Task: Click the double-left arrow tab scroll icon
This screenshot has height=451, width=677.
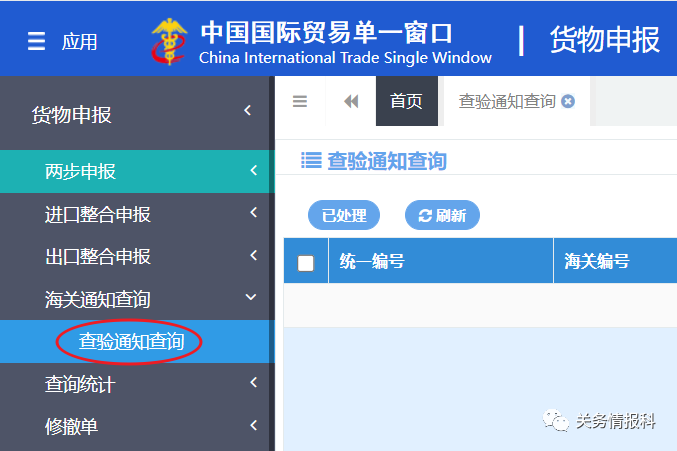Action: tap(351, 101)
